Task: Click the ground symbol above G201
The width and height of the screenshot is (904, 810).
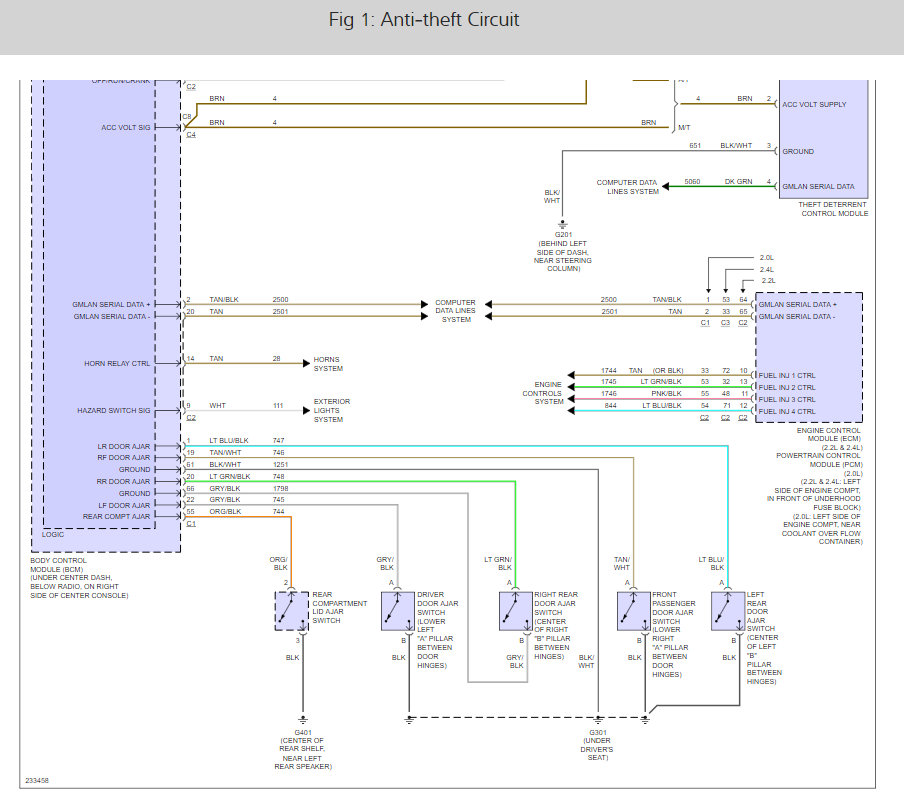Action: click(x=563, y=225)
